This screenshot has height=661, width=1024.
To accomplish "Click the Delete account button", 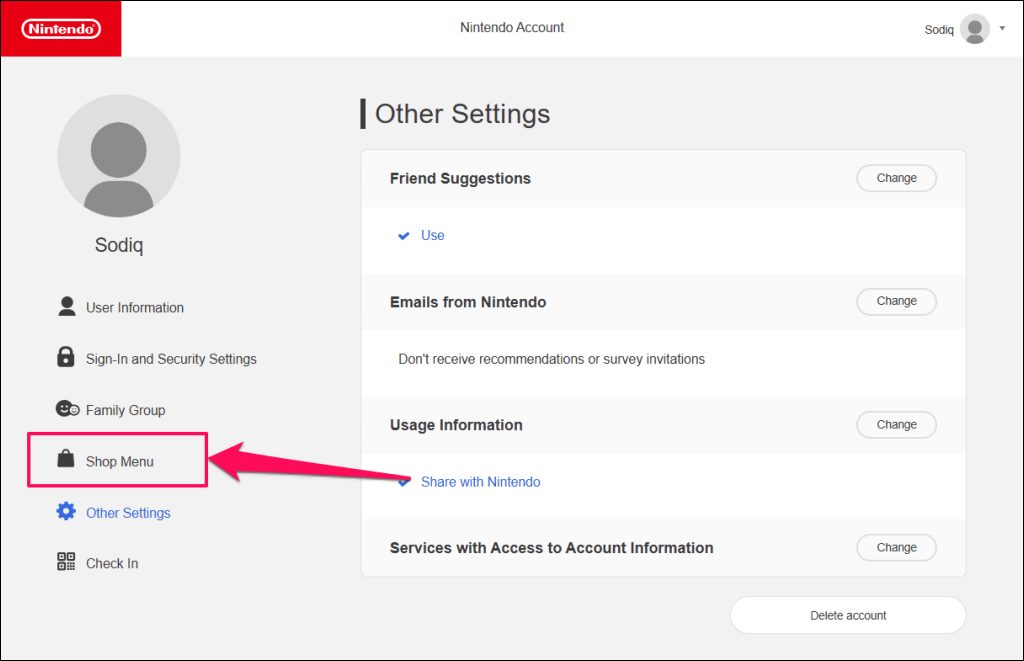I will (847, 615).
